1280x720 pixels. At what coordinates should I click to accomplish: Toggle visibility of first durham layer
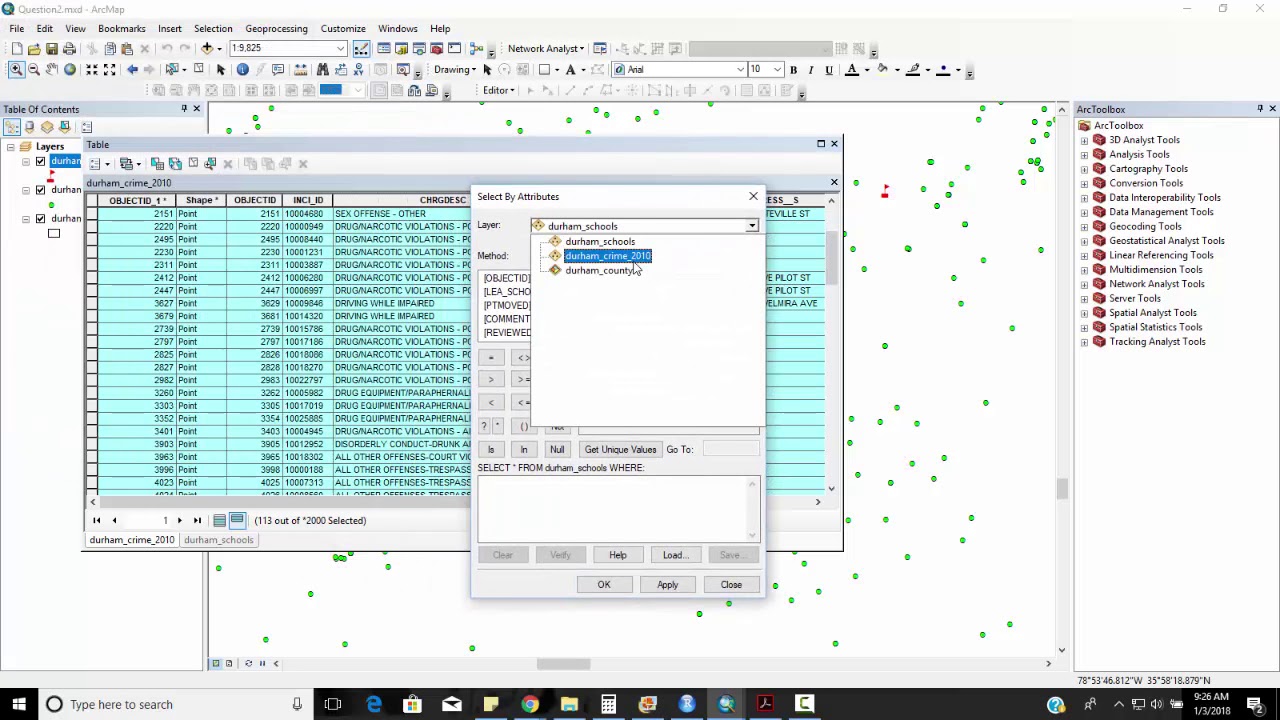(x=40, y=161)
